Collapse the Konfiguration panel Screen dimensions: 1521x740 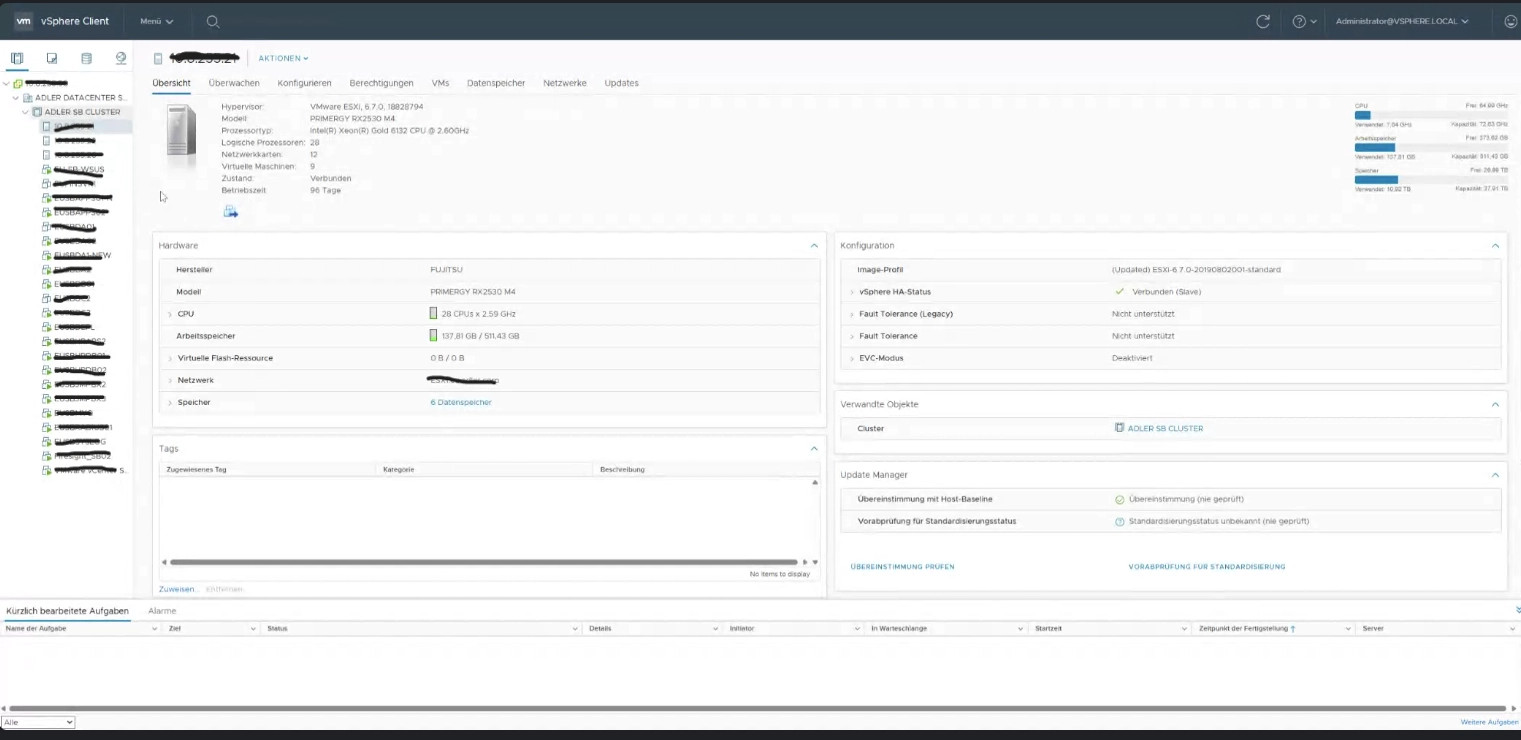1495,245
